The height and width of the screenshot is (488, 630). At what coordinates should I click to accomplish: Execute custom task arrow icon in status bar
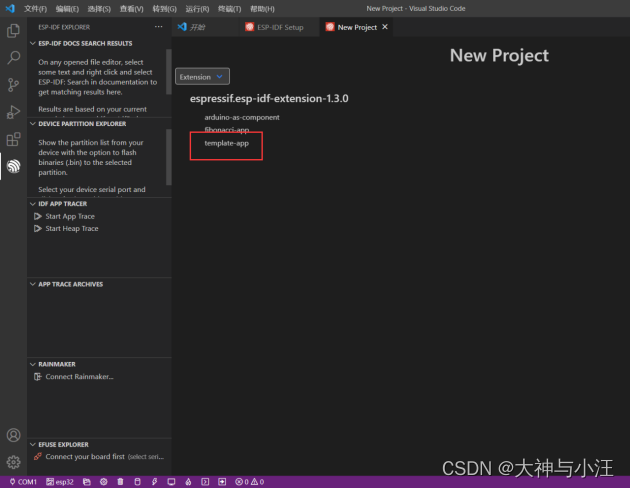click(222, 482)
